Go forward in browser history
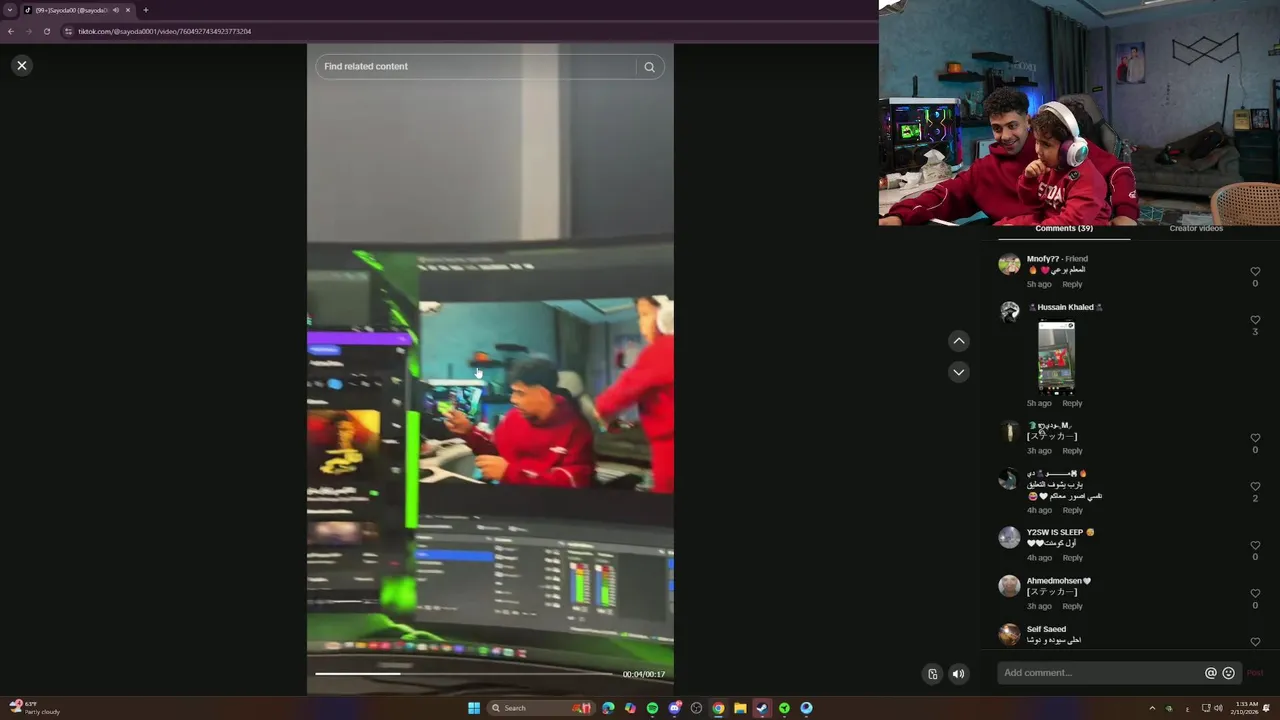 (x=28, y=31)
